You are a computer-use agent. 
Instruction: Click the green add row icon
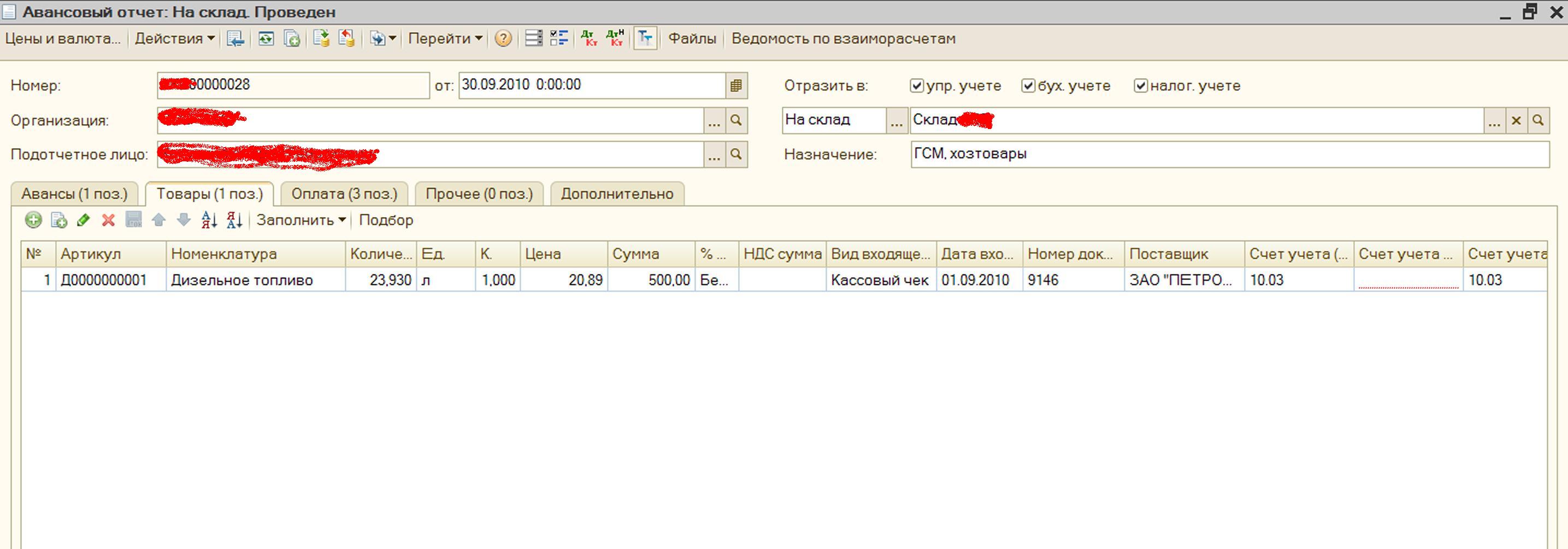click(x=33, y=220)
